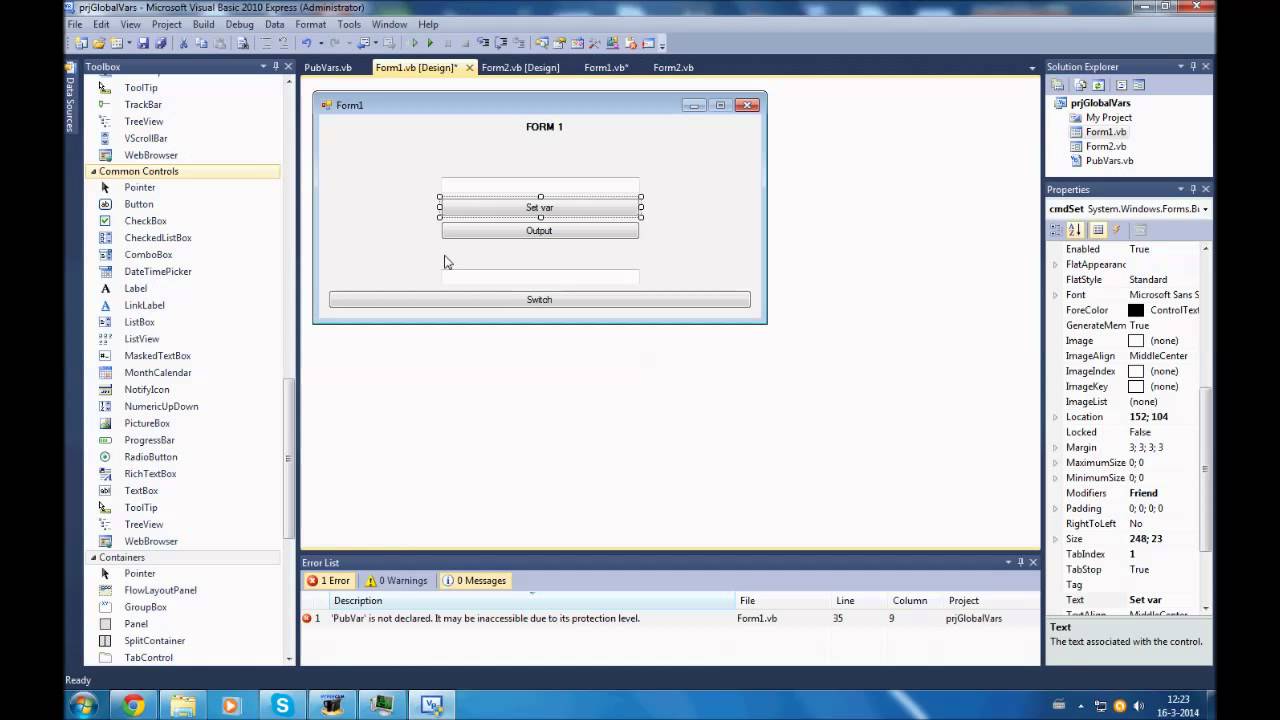Click the Switch button on Form1

(x=540, y=300)
